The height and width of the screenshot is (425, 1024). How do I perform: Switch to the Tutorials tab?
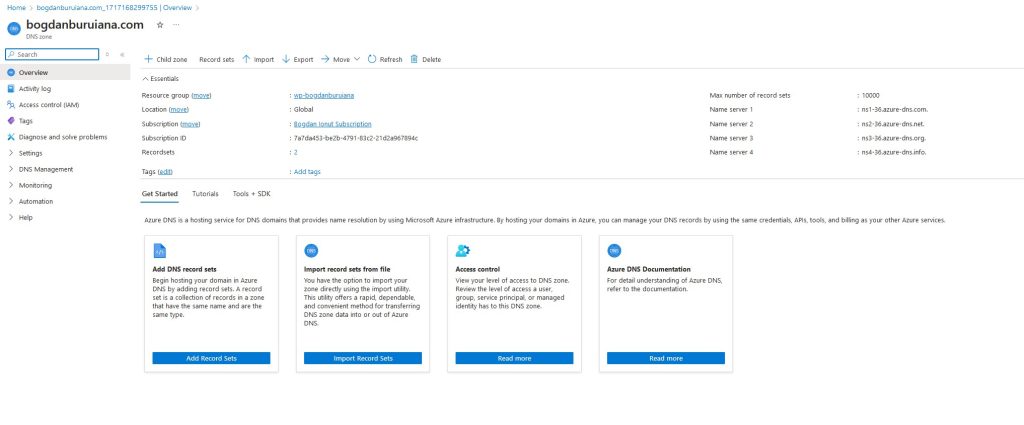tap(205, 194)
